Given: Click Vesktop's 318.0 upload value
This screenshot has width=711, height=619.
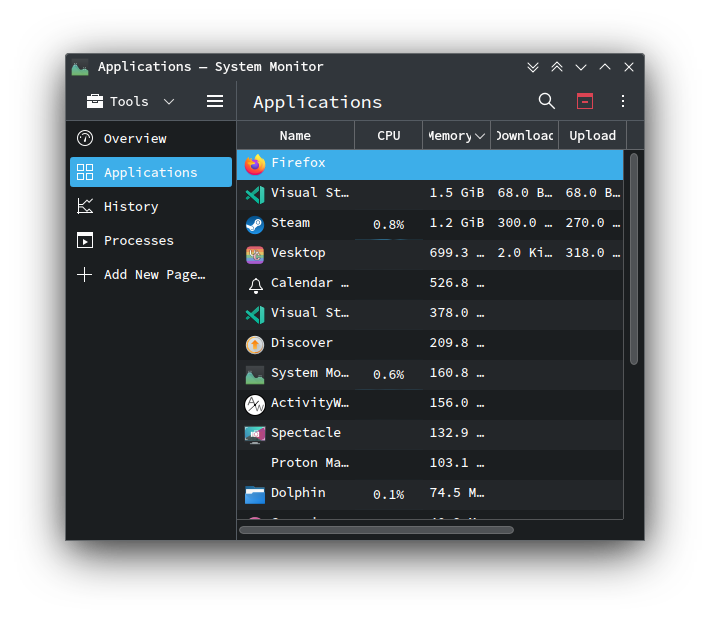Looking at the screenshot, I should 593,253.
